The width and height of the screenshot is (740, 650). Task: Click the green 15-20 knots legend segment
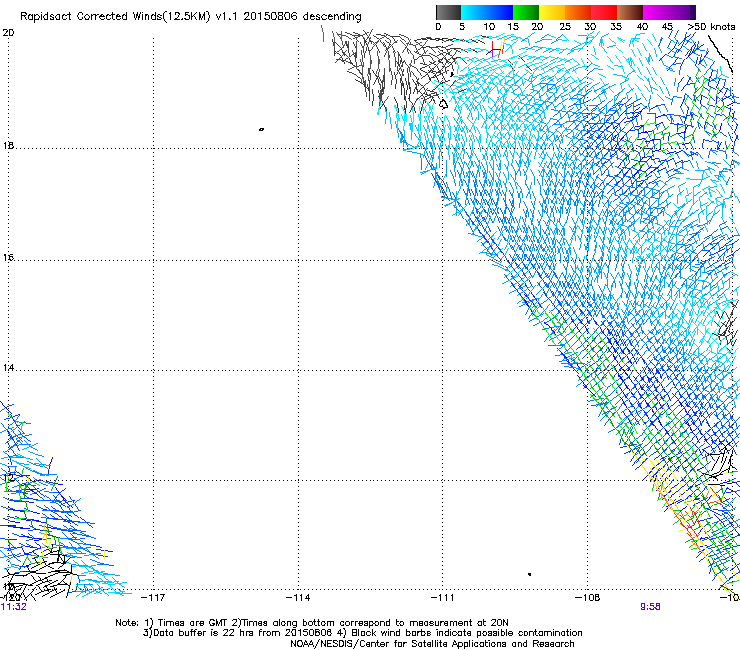click(526, 12)
